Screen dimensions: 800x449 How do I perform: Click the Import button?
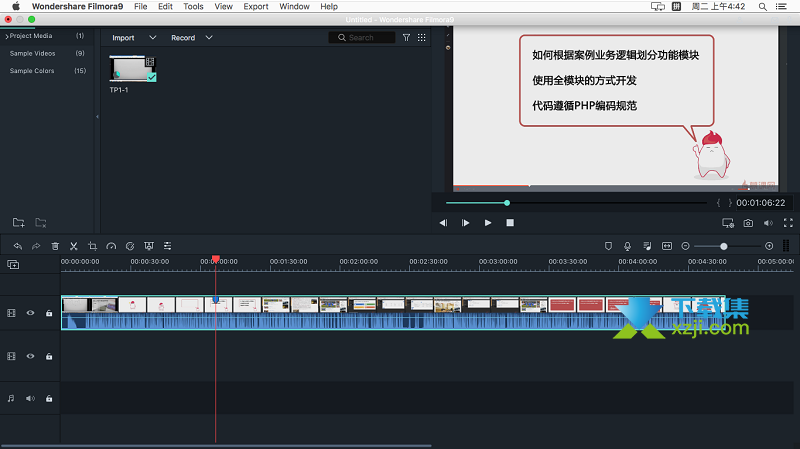click(123, 38)
